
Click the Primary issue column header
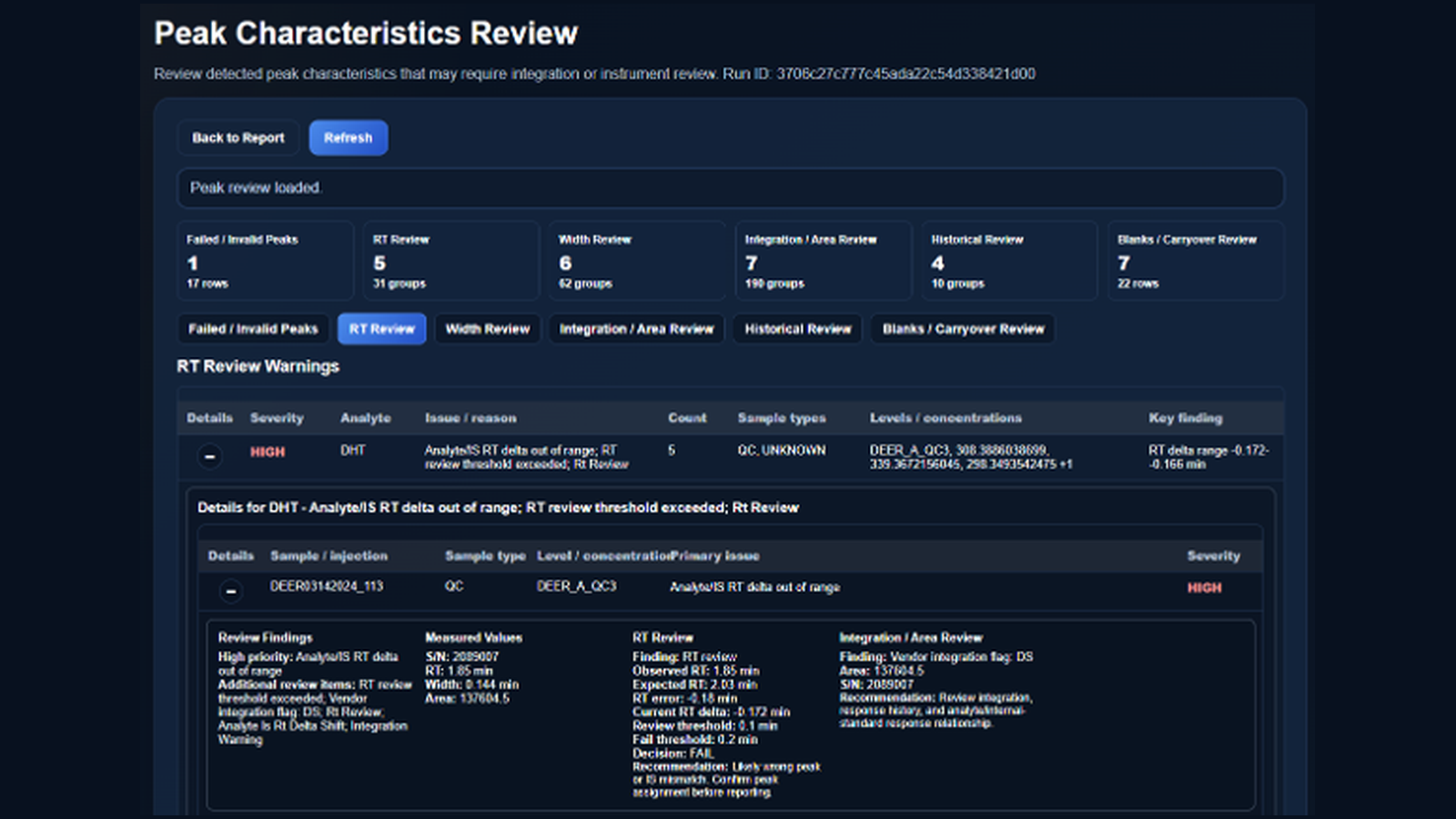(715, 555)
